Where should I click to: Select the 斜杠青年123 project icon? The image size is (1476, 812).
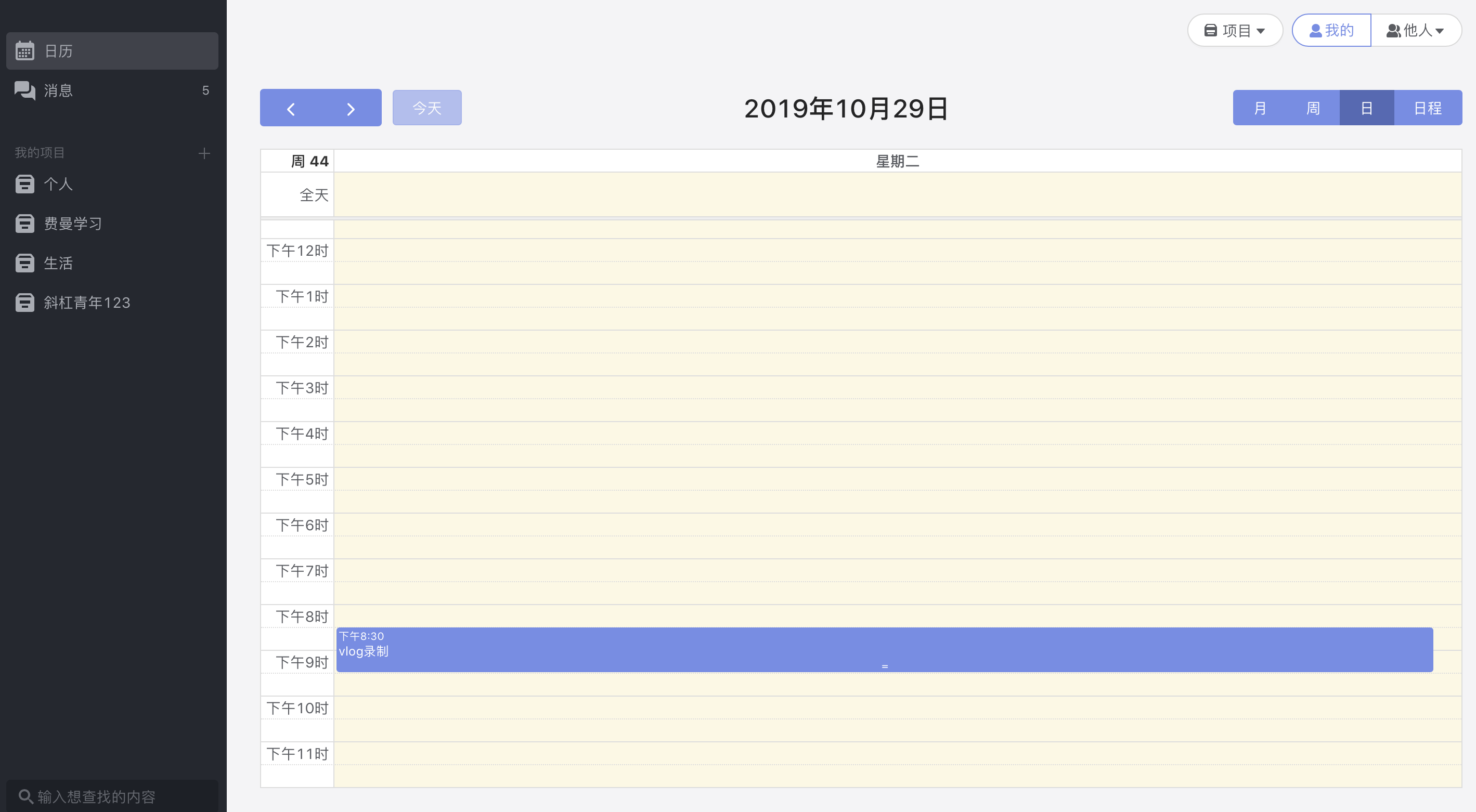click(24, 303)
